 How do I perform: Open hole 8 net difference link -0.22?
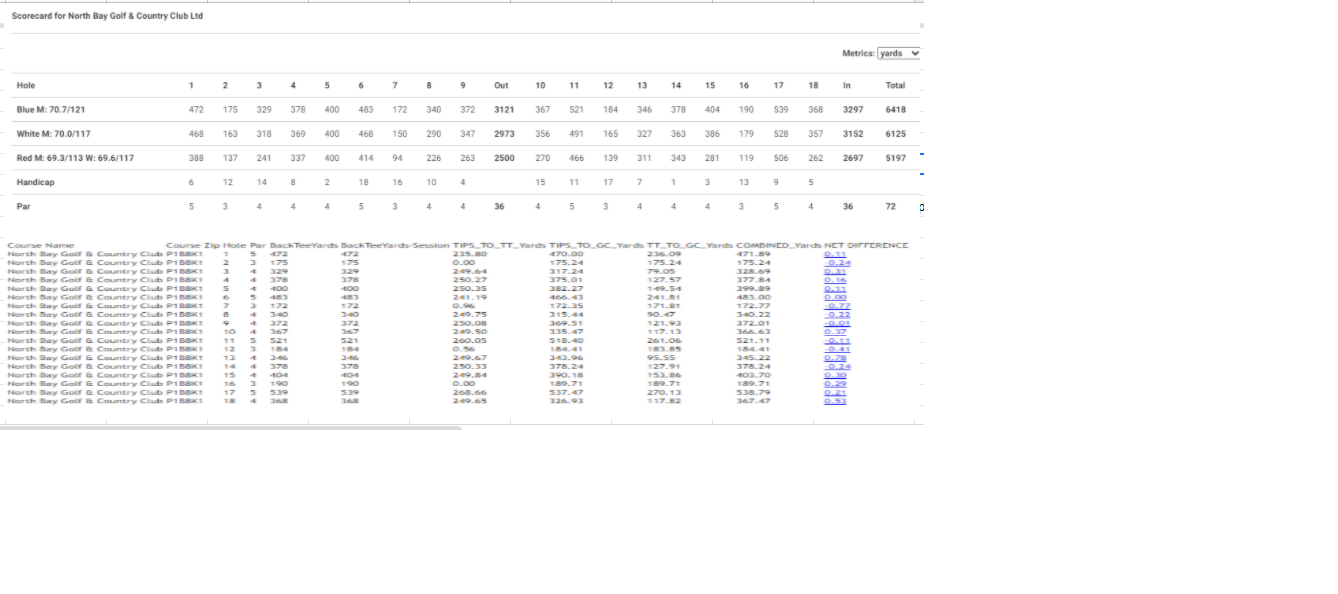835,314
